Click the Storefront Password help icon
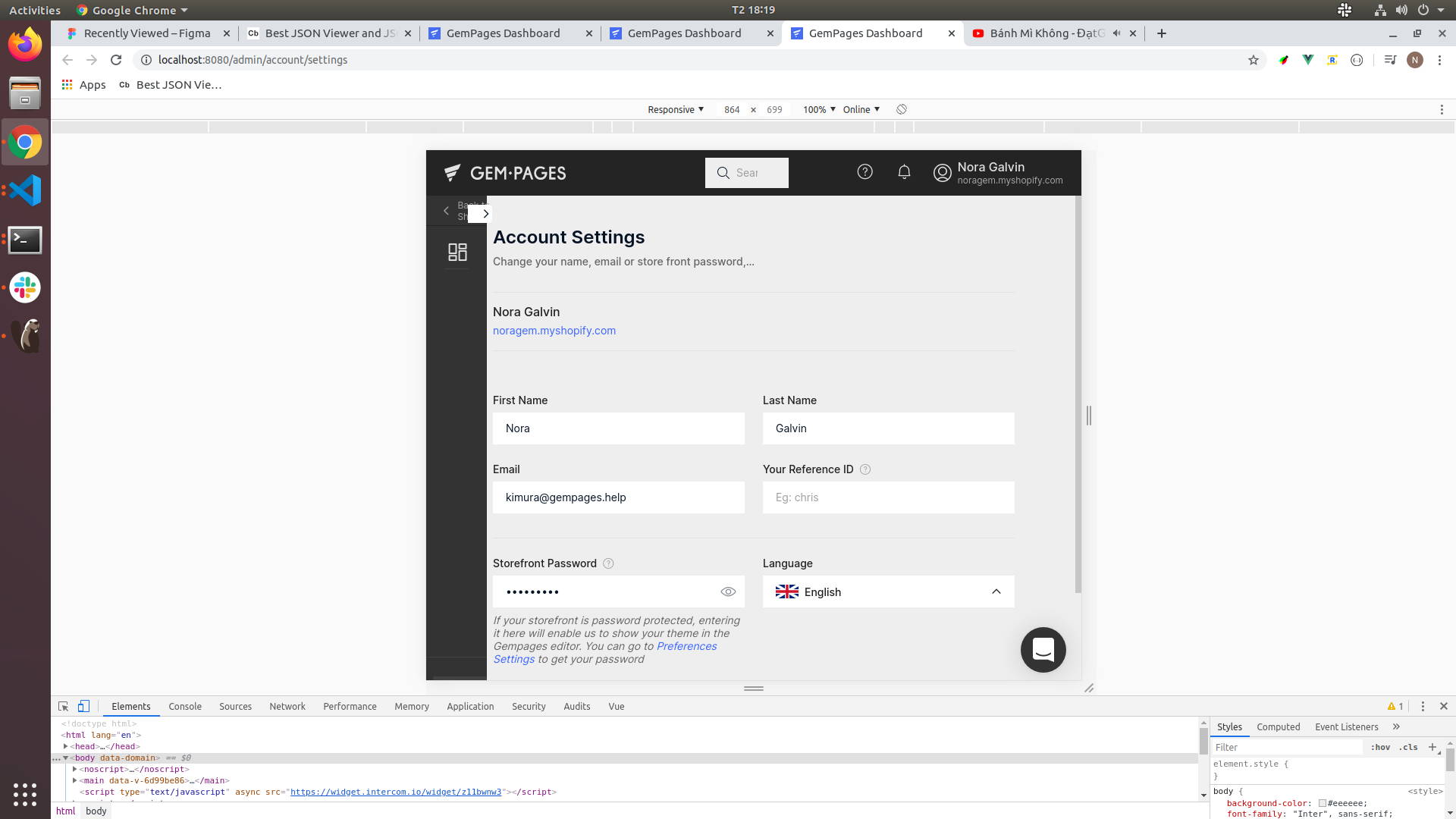Viewport: 1456px width, 819px height. [x=608, y=563]
